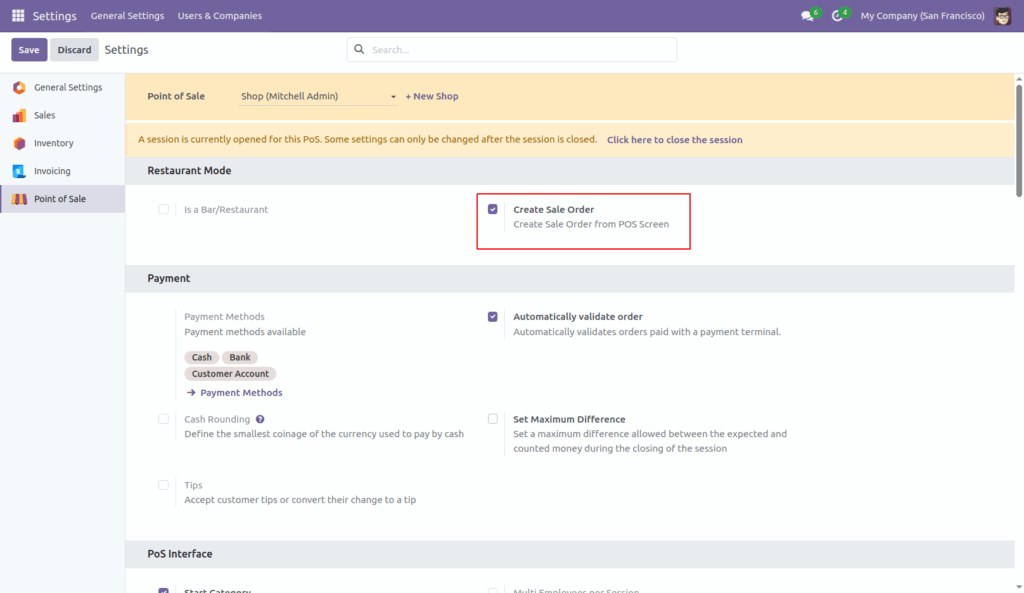Open the user avatar menu

pos(1002,16)
